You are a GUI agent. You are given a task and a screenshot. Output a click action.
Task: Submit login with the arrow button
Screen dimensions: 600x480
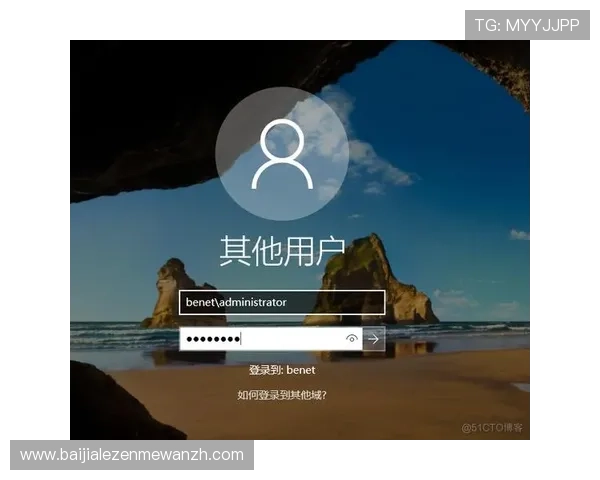pyautogui.click(x=374, y=339)
